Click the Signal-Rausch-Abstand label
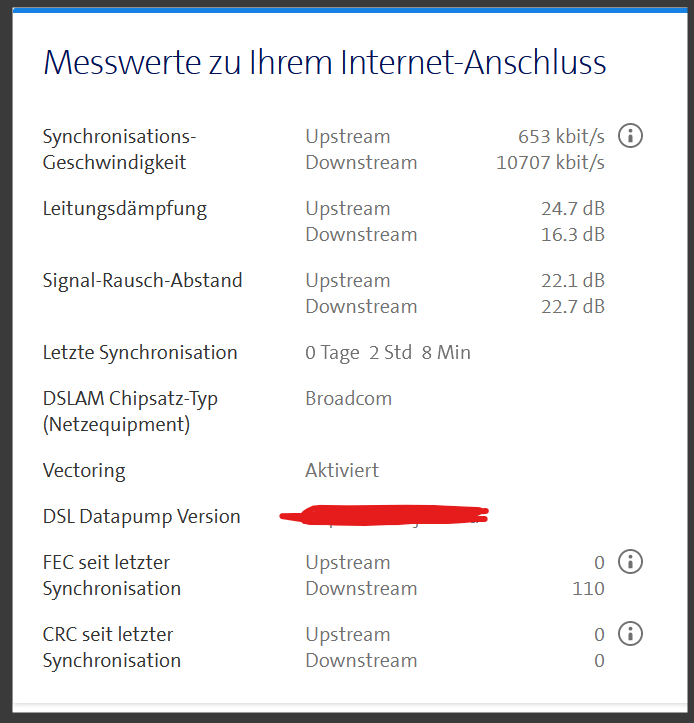694x723 pixels. point(142,281)
